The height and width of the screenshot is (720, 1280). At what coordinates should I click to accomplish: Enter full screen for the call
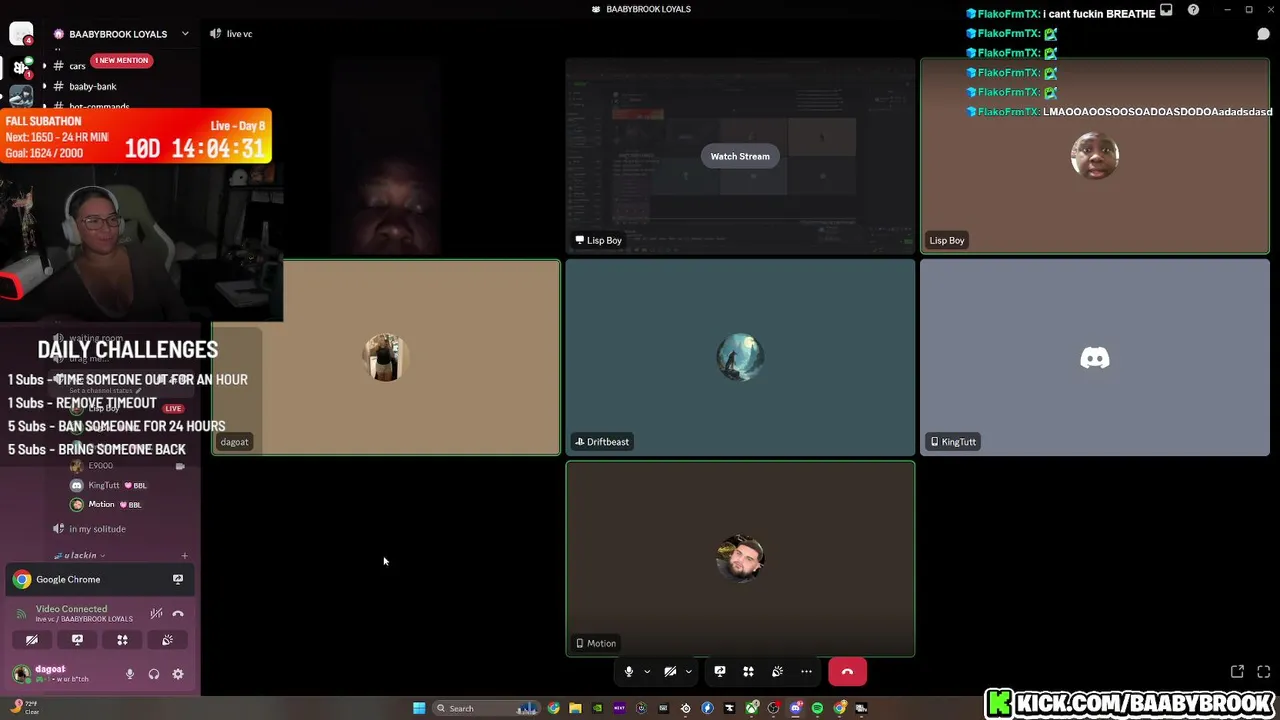coord(1263,672)
